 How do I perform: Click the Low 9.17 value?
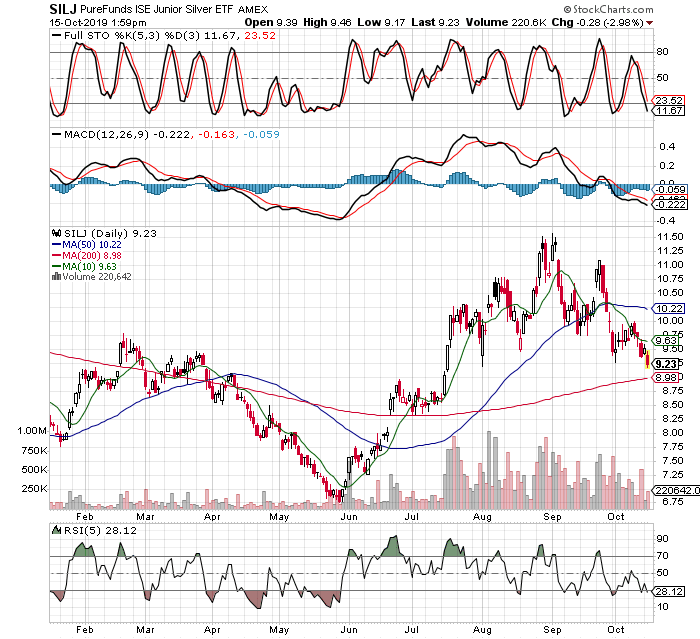coord(382,22)
